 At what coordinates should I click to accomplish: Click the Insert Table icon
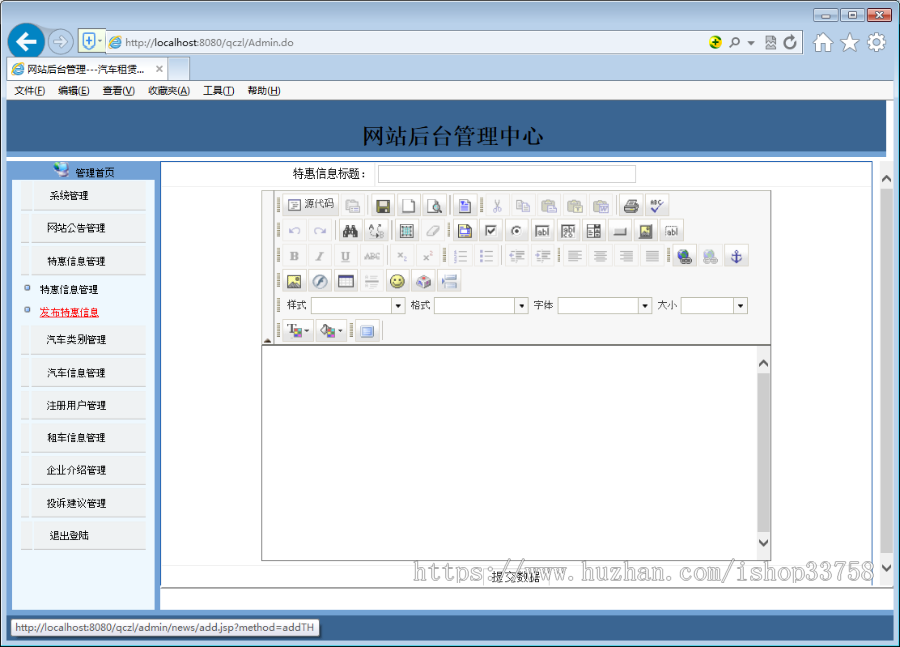pos(345,281)
